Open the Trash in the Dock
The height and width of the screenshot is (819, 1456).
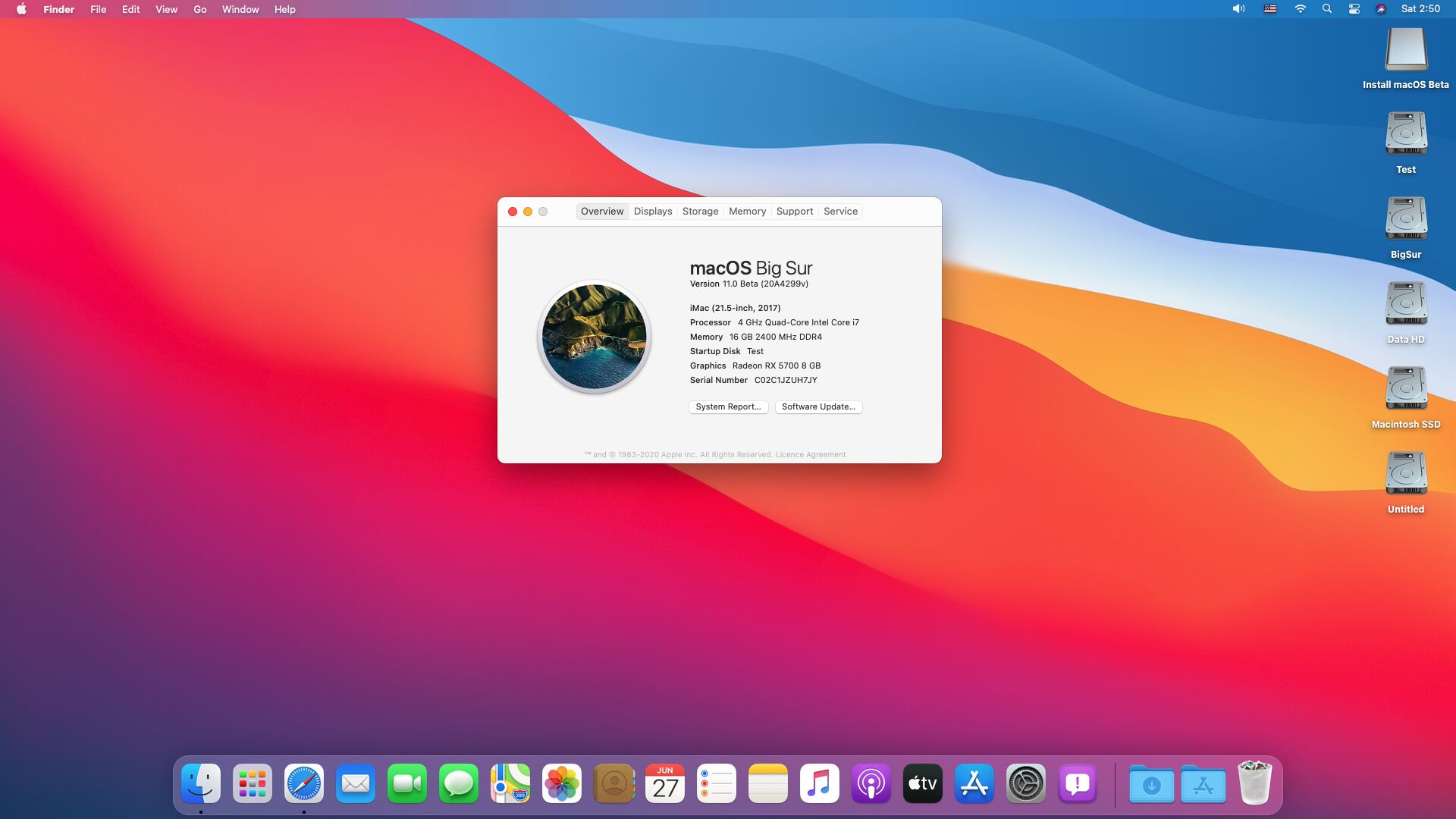1255,783
